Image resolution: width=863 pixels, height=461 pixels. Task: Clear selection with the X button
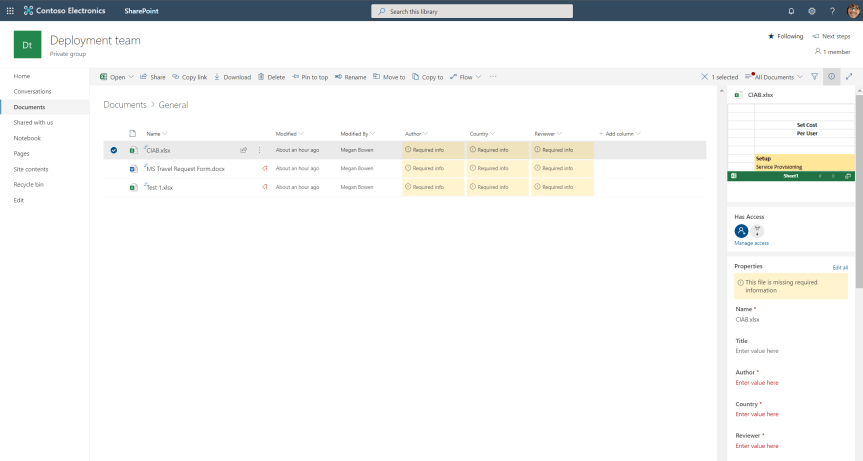(705, 77)
